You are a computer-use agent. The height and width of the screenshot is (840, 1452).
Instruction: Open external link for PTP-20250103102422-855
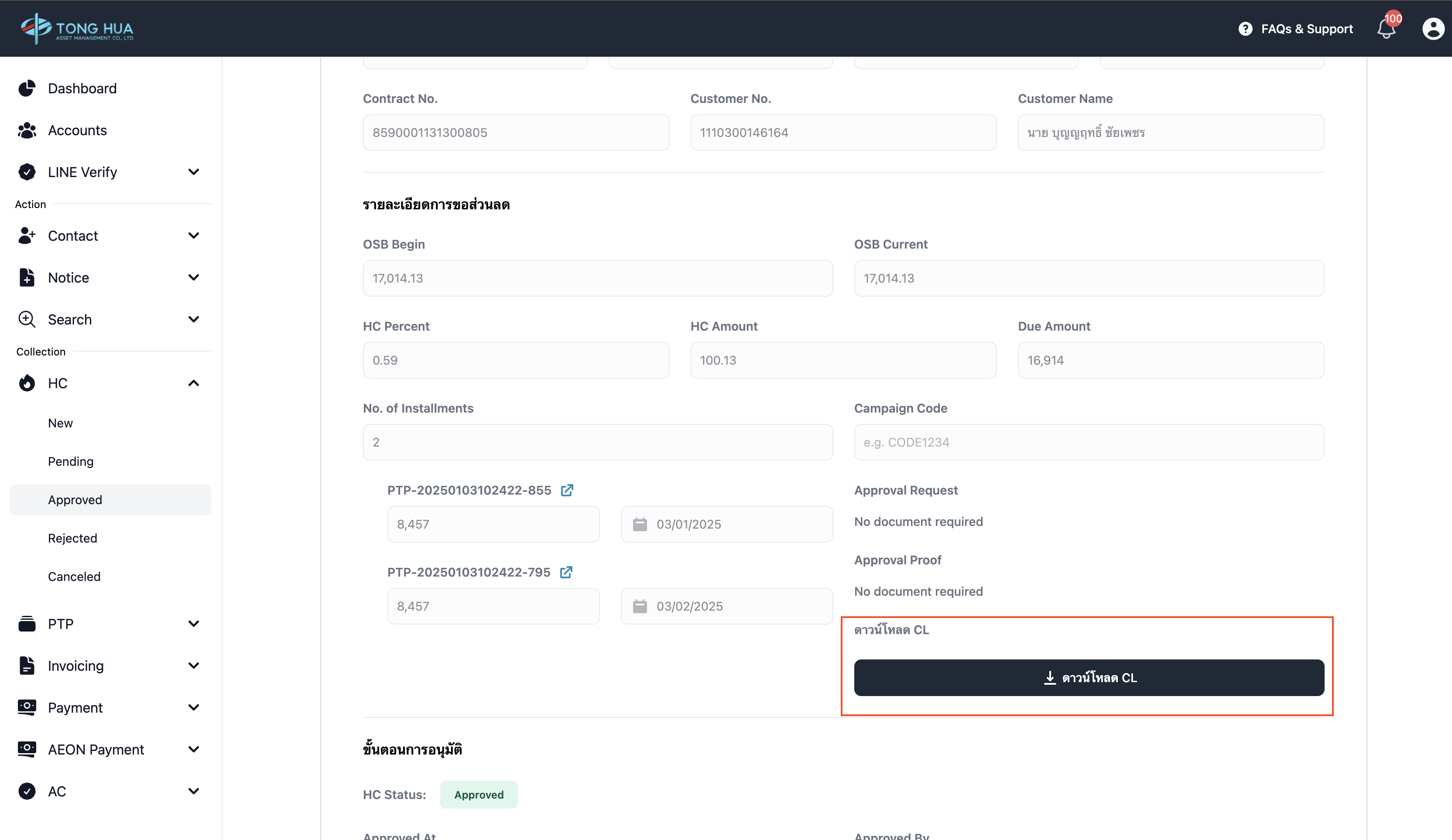click(x=567, y=490)
